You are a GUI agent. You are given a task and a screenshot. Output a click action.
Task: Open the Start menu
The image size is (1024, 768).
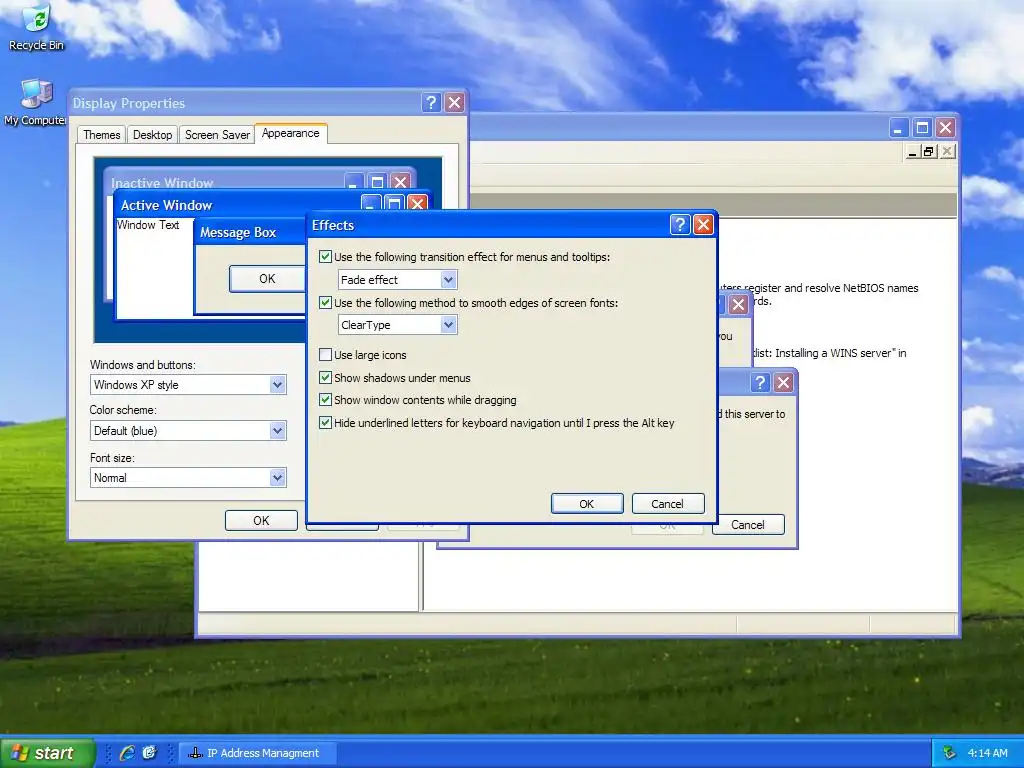coord(47,753)
